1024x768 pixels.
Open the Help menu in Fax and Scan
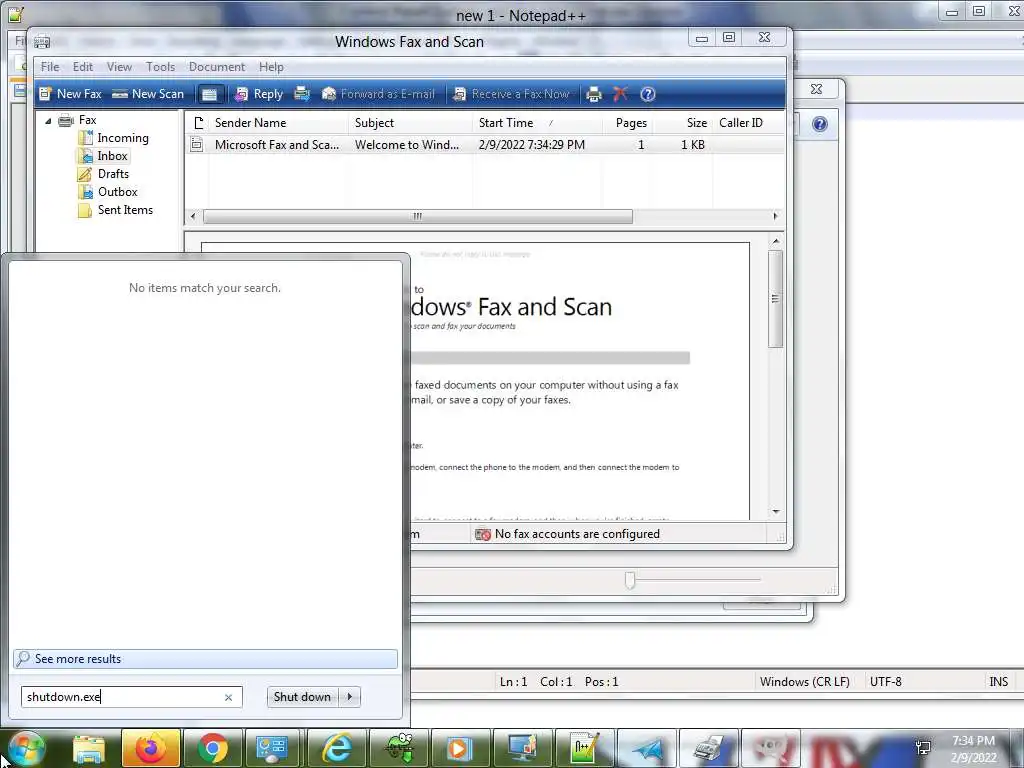[271, 67]
